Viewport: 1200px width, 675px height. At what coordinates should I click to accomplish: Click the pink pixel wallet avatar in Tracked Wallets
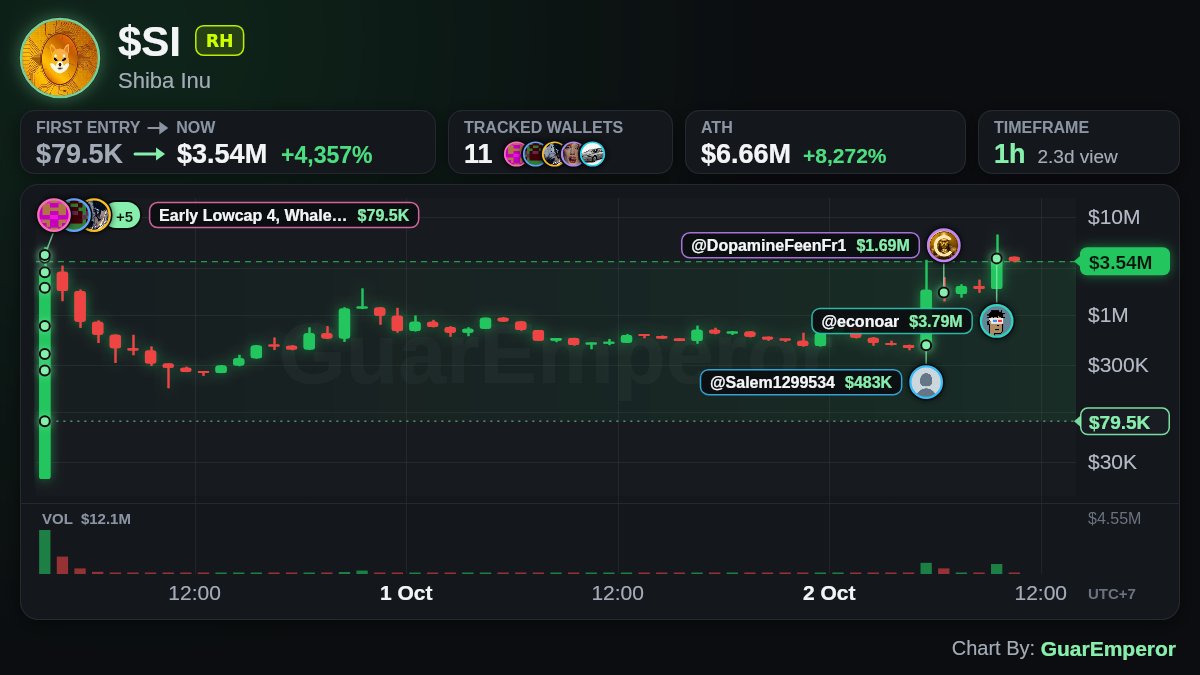point(514,154)
